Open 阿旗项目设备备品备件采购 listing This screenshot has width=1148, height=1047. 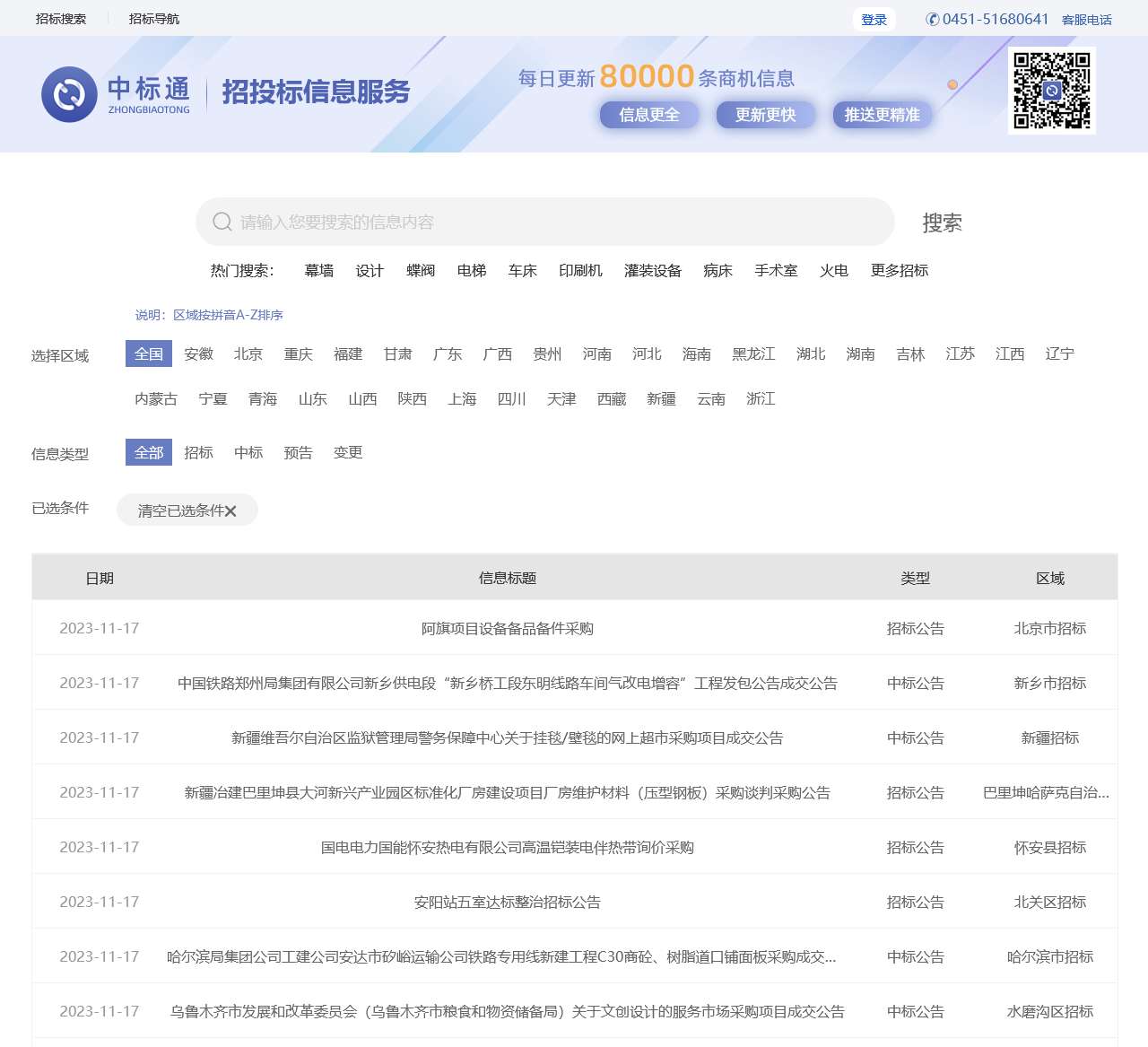508,629
